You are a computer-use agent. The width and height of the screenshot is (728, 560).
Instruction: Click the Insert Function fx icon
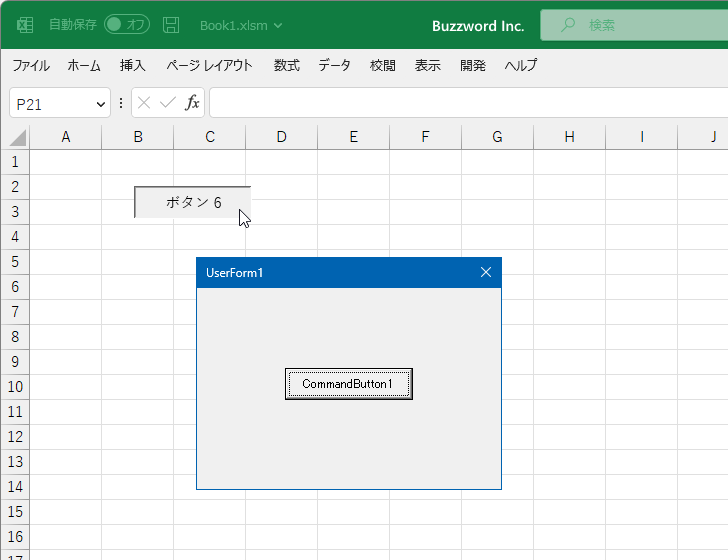192,103
